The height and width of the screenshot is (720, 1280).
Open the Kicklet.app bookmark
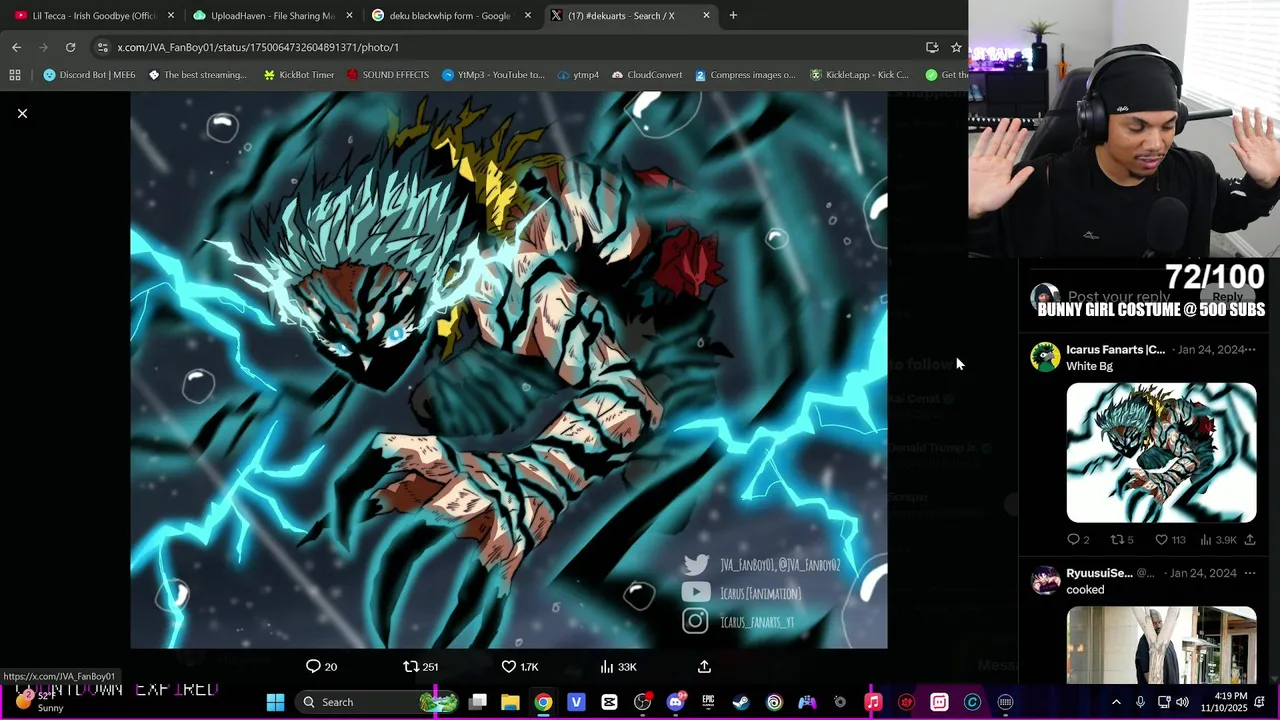(860, 75)
